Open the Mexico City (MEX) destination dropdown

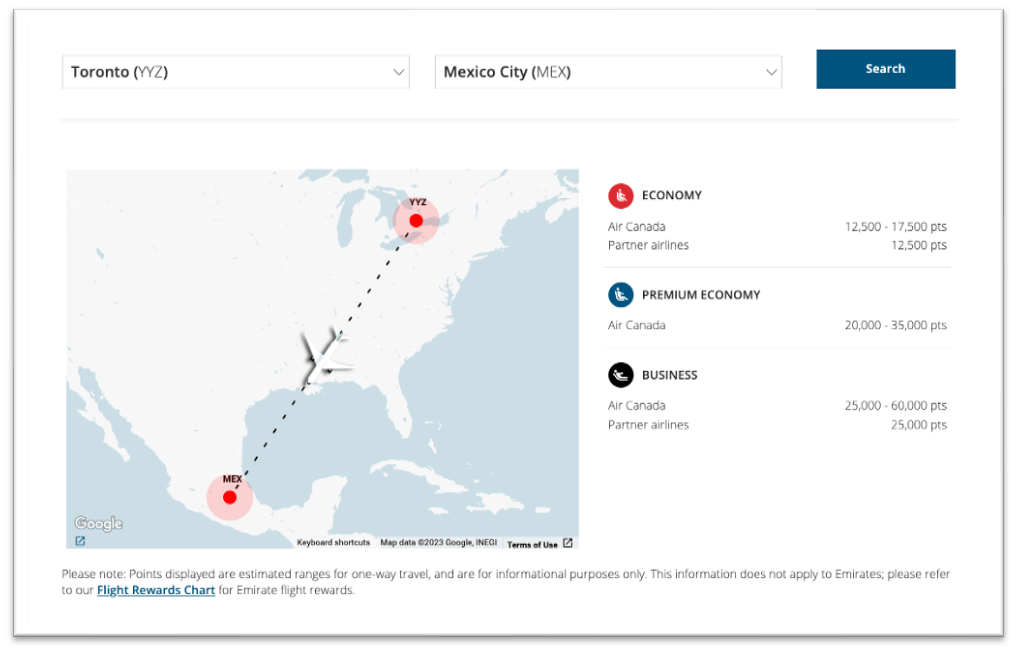click(x=608, y=71)
